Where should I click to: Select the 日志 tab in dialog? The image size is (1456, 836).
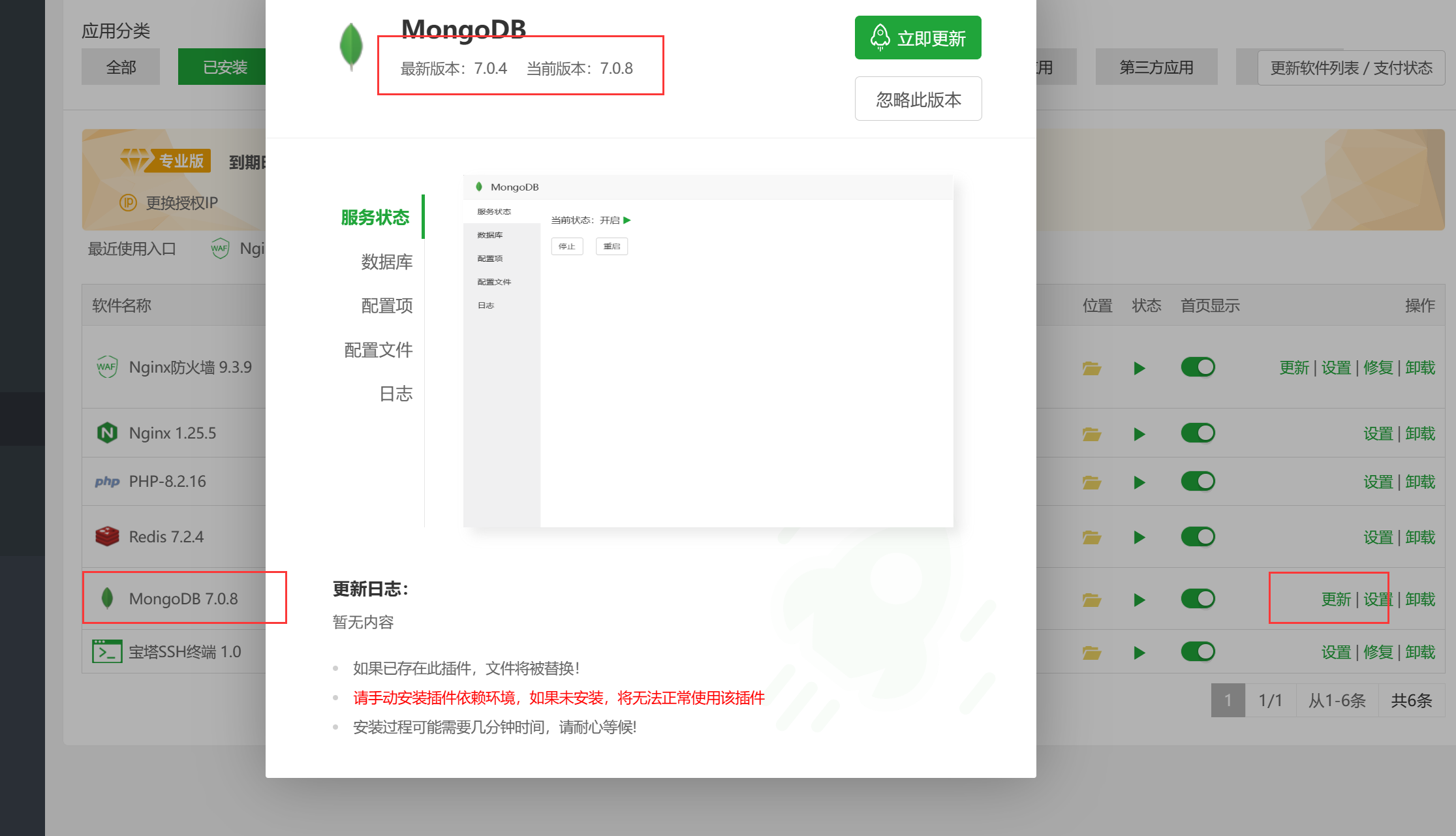click(x=395, y=394)
